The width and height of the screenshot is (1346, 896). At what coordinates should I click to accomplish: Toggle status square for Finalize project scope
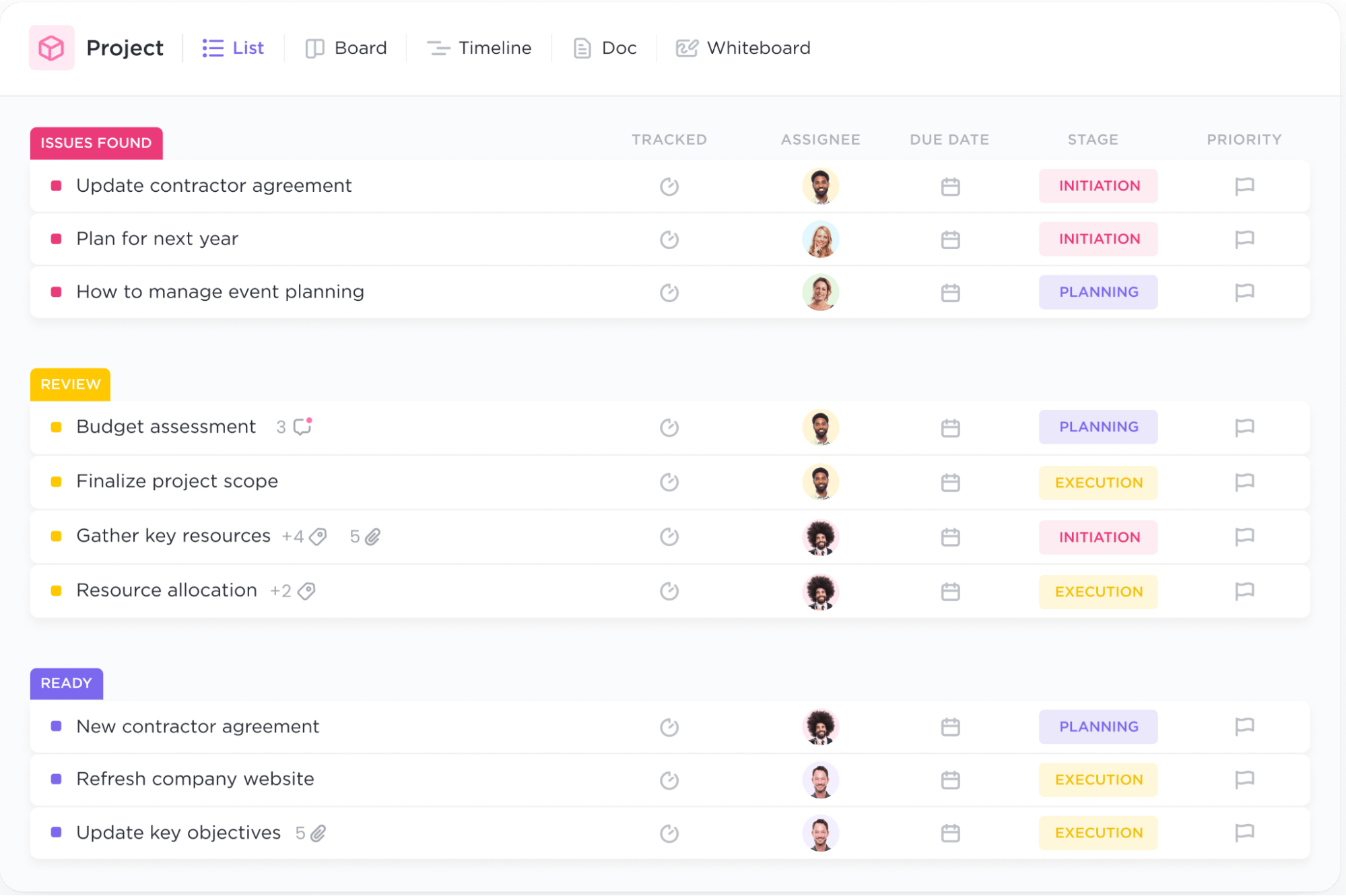click(57, 482)
